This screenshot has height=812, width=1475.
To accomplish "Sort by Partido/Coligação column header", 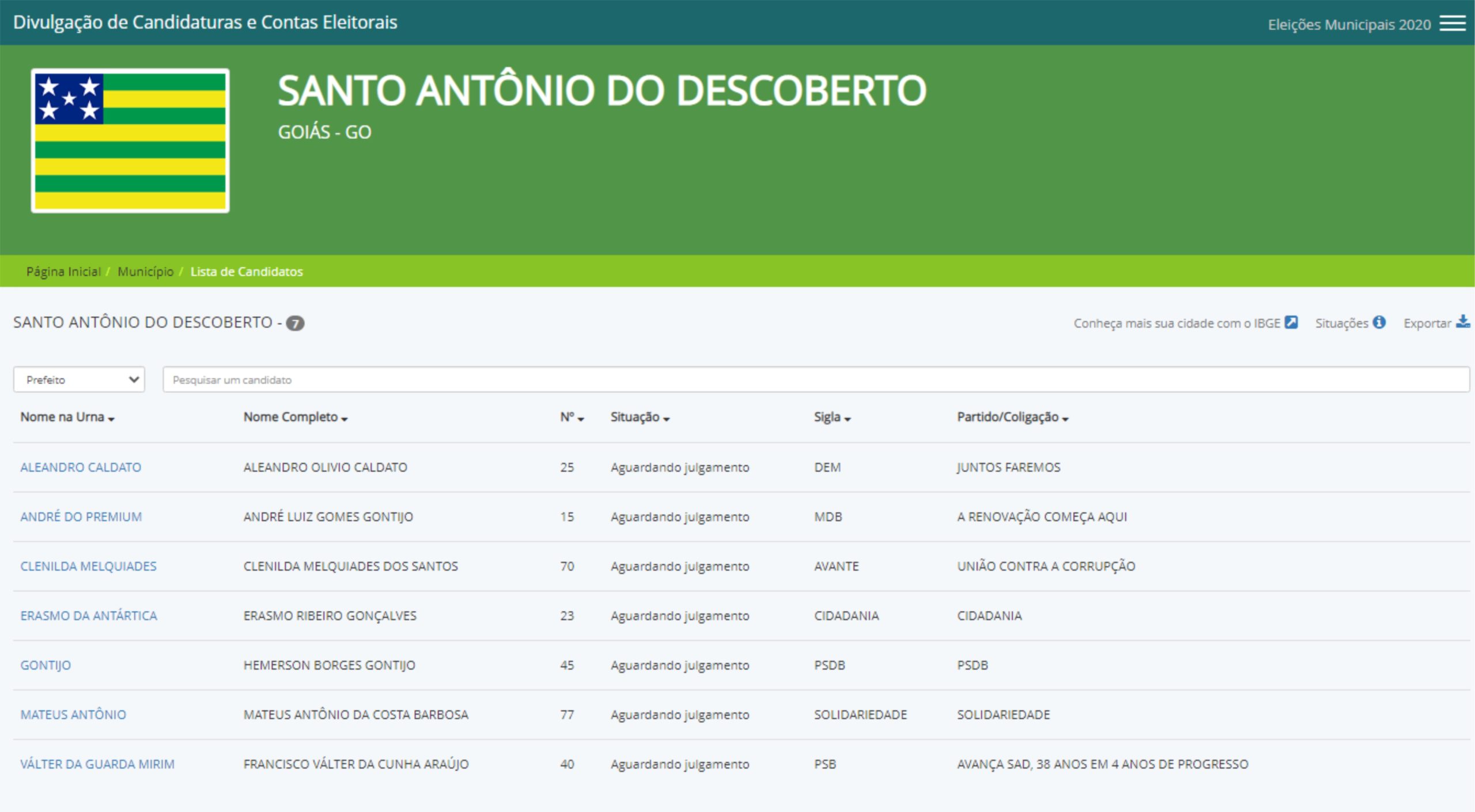I will click(x=1013, y=417).
